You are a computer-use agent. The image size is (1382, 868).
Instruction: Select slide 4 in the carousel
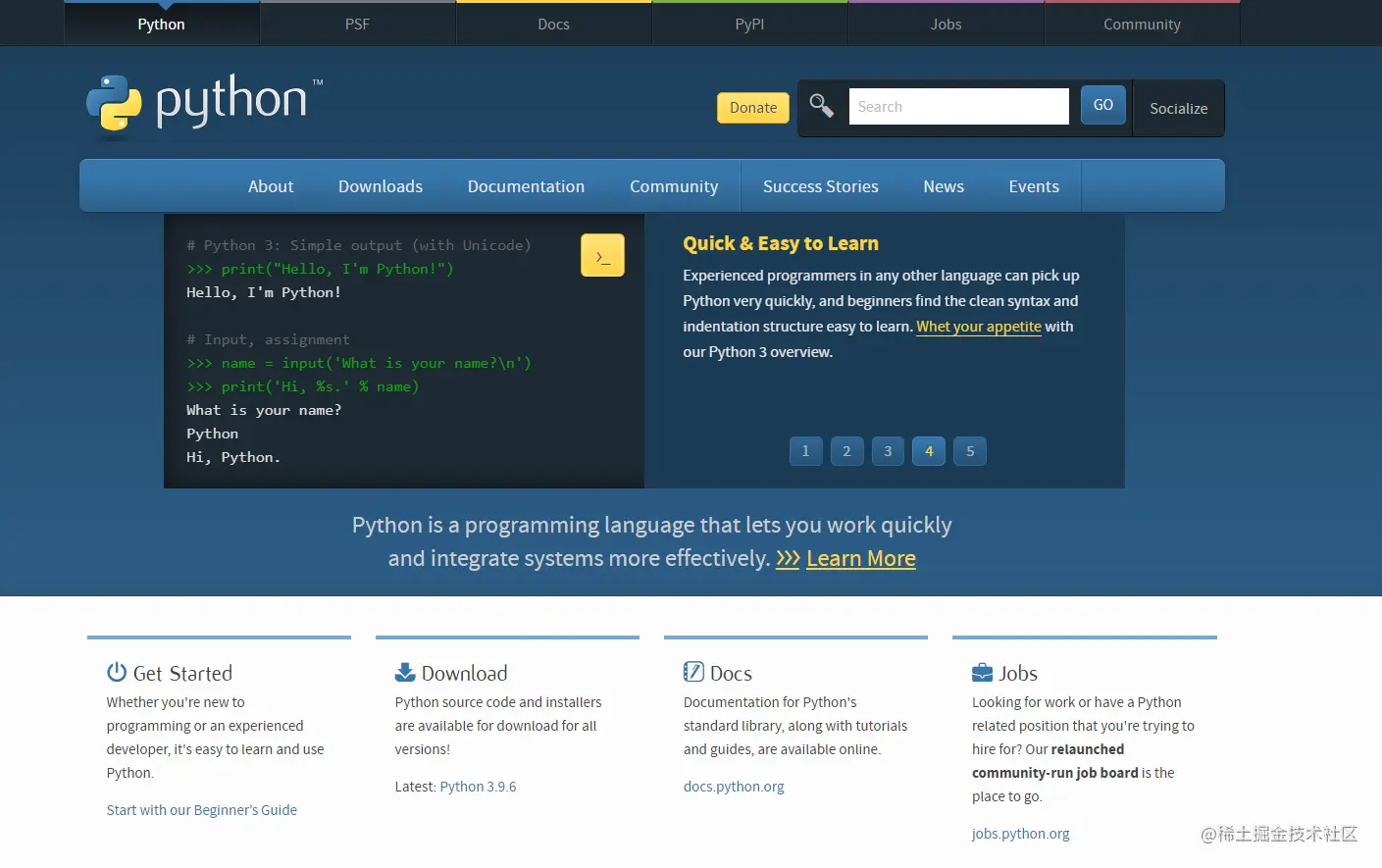coord(930,451)
